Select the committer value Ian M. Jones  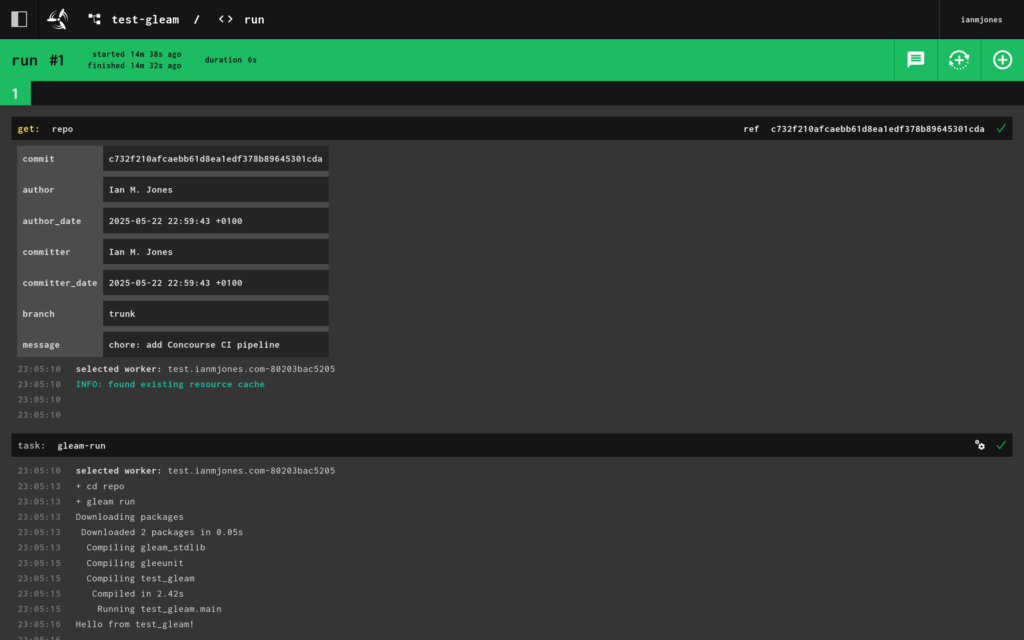pos(216,252)
